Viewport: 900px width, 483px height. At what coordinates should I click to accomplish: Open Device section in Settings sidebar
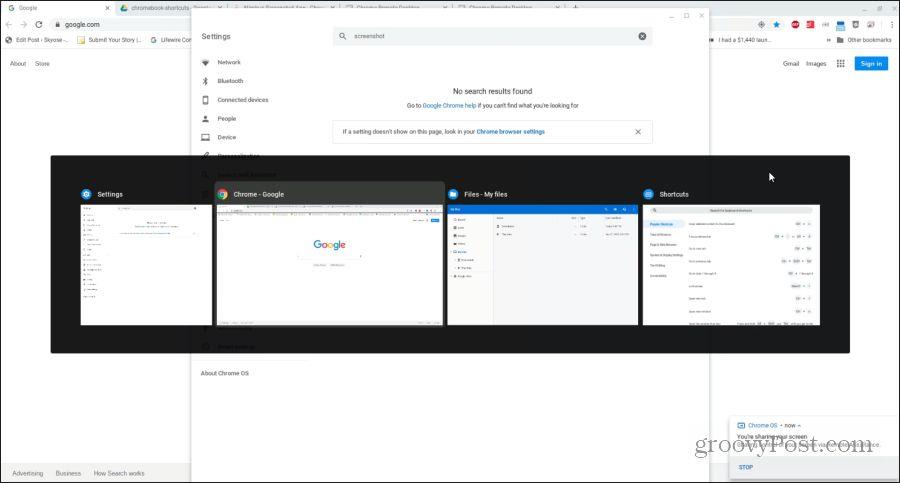pos(226,137)
